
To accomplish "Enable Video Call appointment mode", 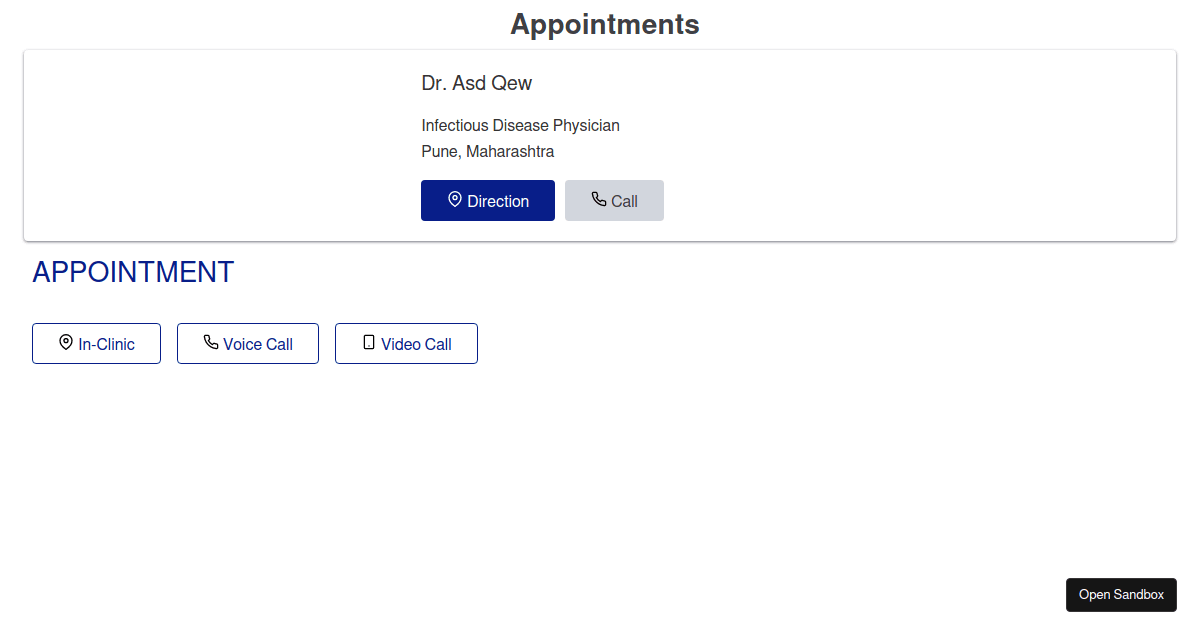I will (x=406, y=343).
